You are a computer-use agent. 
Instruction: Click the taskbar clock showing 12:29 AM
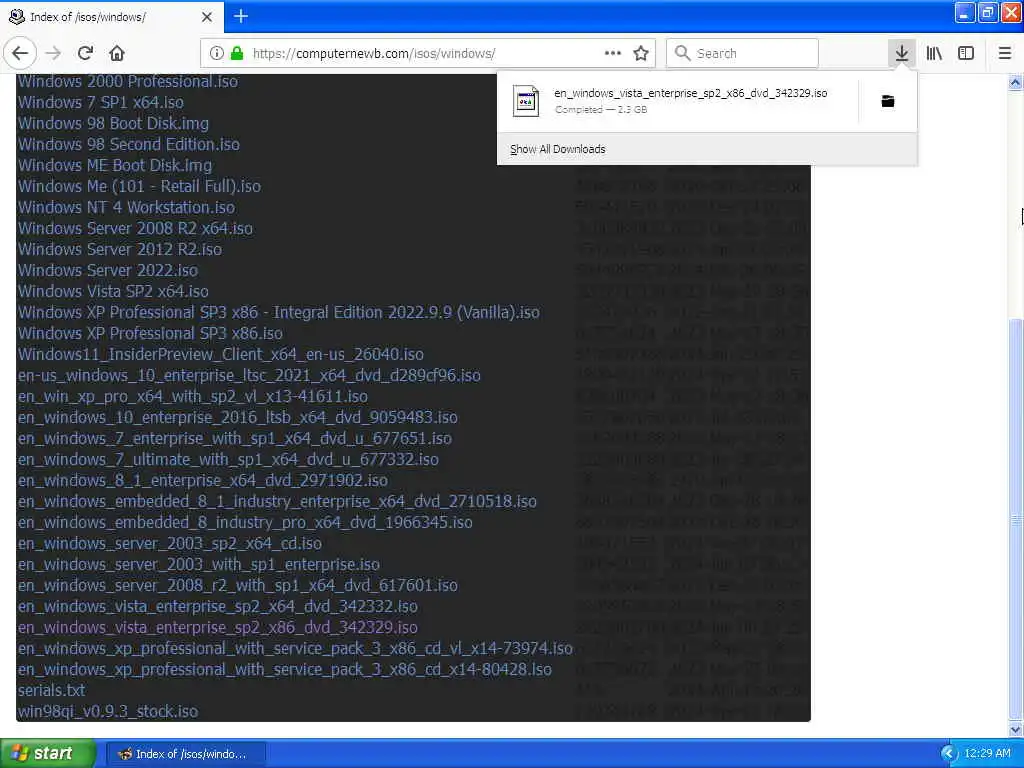(x=987, y=754)
